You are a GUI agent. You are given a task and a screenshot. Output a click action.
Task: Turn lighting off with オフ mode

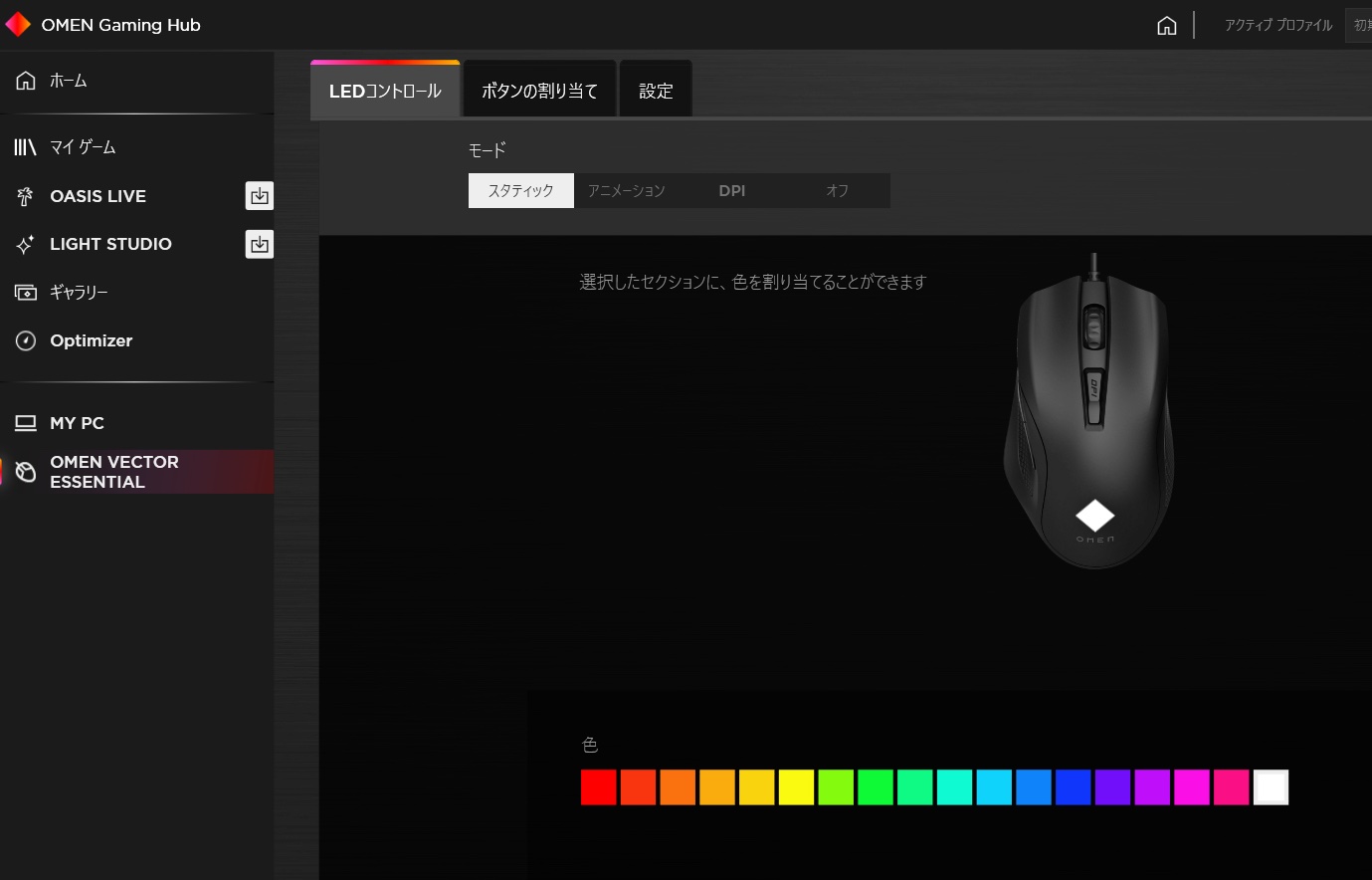(838, 190)
